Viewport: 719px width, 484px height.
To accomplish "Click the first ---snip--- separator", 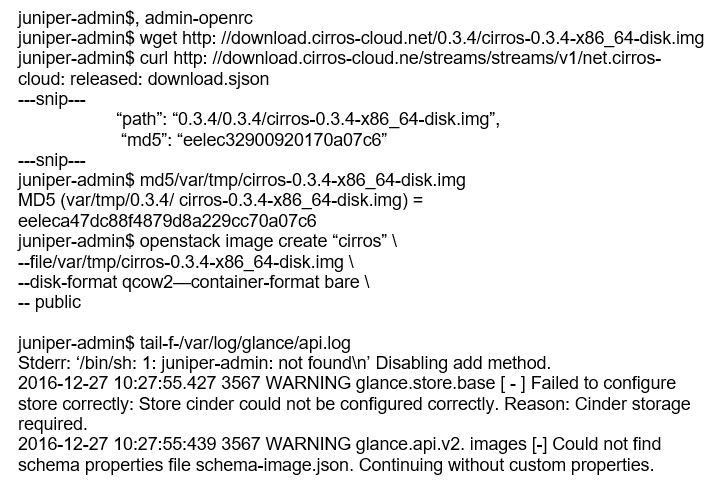I will click(x=52, y=100).
